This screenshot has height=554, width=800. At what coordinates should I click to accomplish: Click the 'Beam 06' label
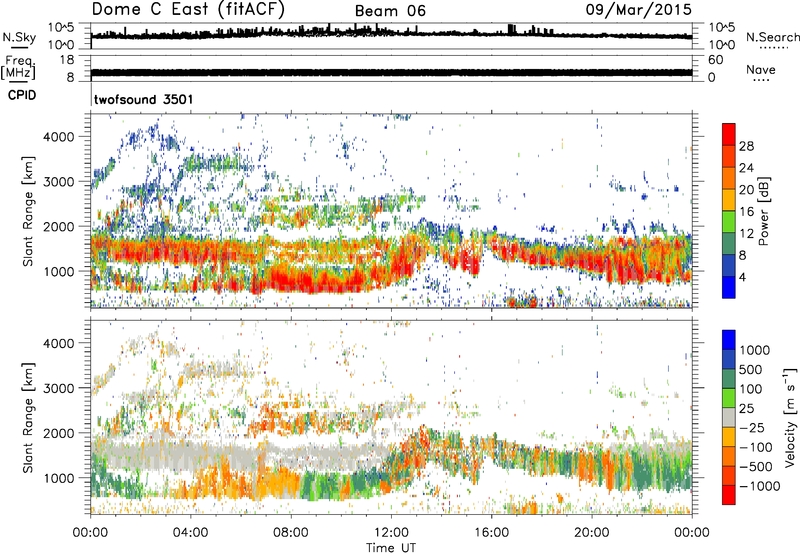[x=390, y=11]
